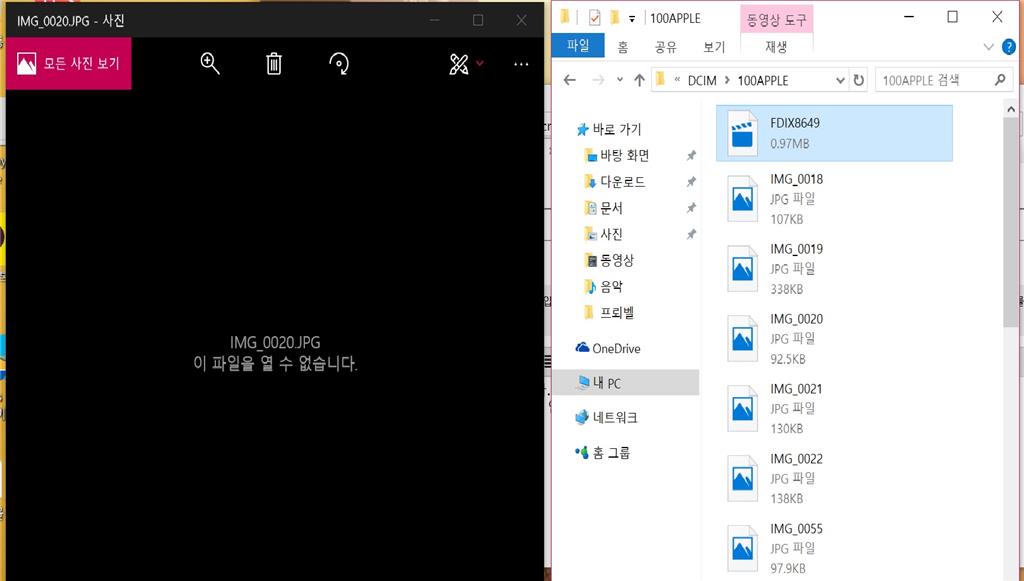
Task: Click the pin icon beside 사진
Action: coord(690,234)
